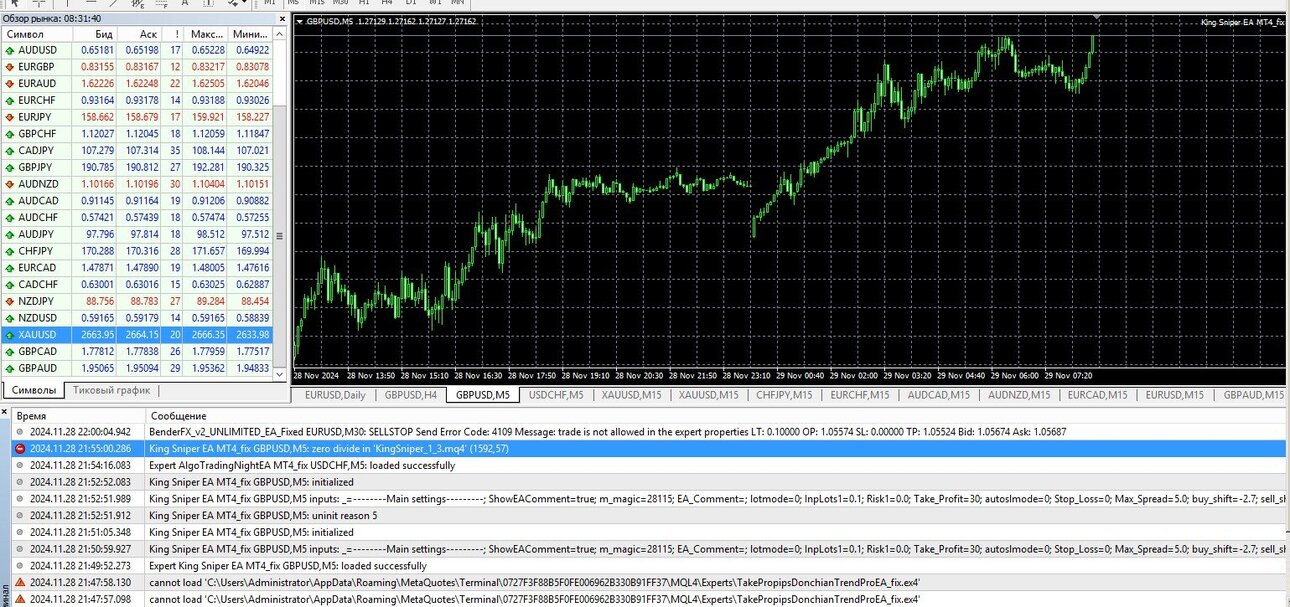Screen dimensions: 1290x607
Task: Sort Market Watch by Символ column header
Action: coord(36,34)
